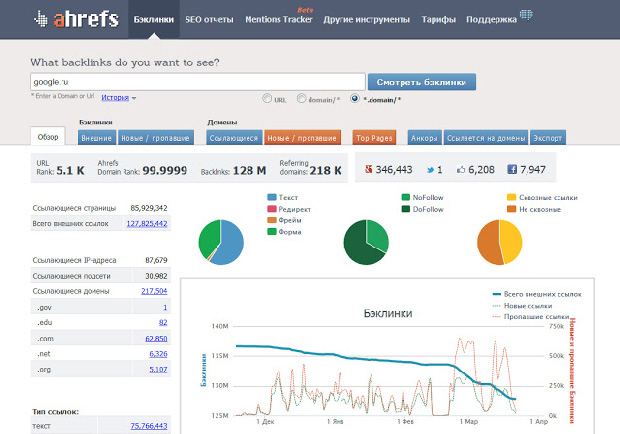Select the URL radio button
Viewport: 620px width, 434px height.
[267, 98]
